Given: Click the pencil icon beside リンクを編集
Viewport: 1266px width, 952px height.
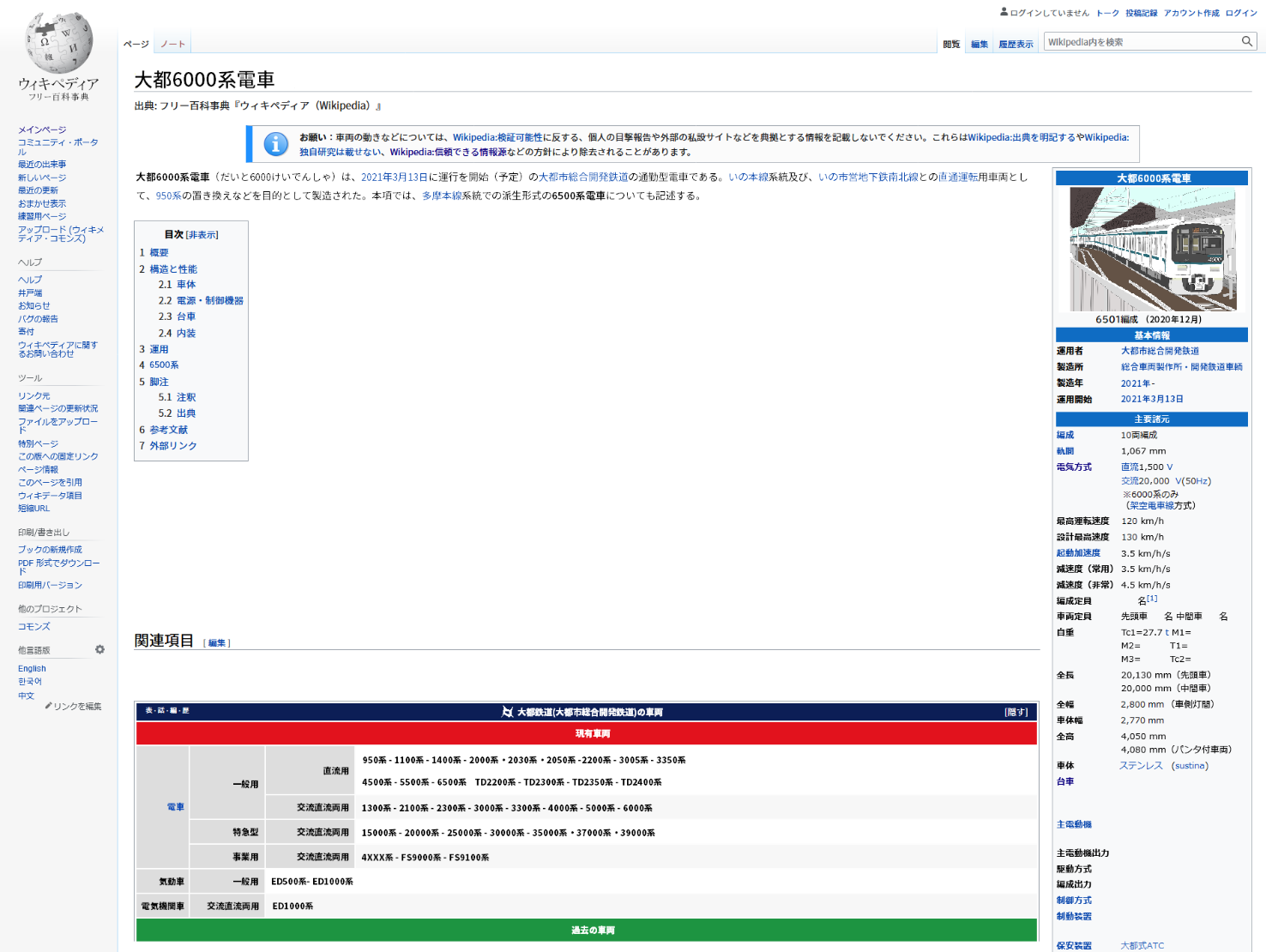Looking at the screenshot, I should coord(48,707).
